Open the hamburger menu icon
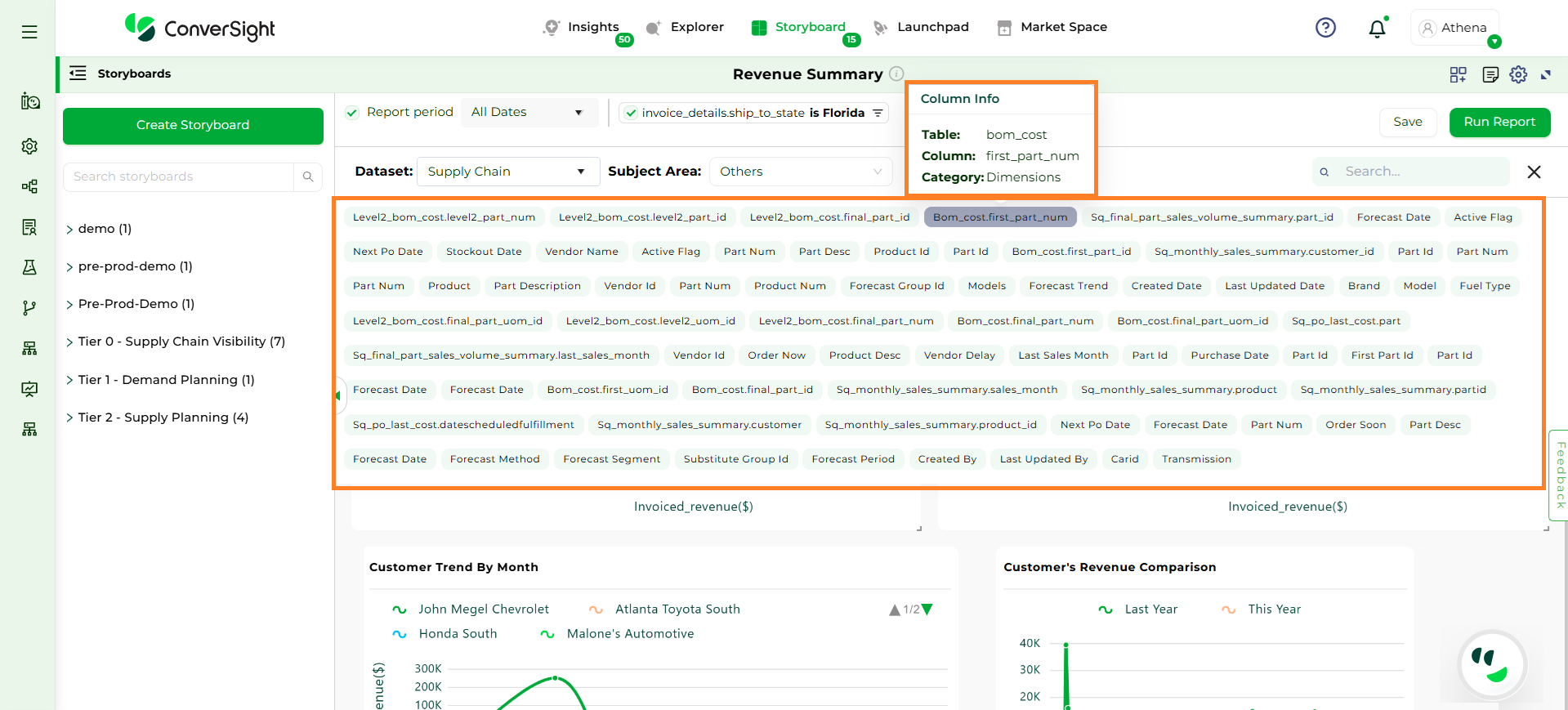The image size is (1568, 710). (x=29, y=32)
